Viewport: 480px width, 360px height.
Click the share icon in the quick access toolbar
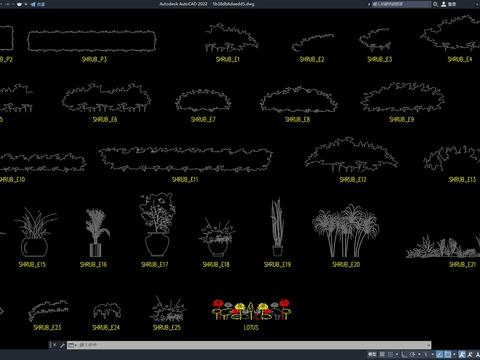click(x=33, y=4)
